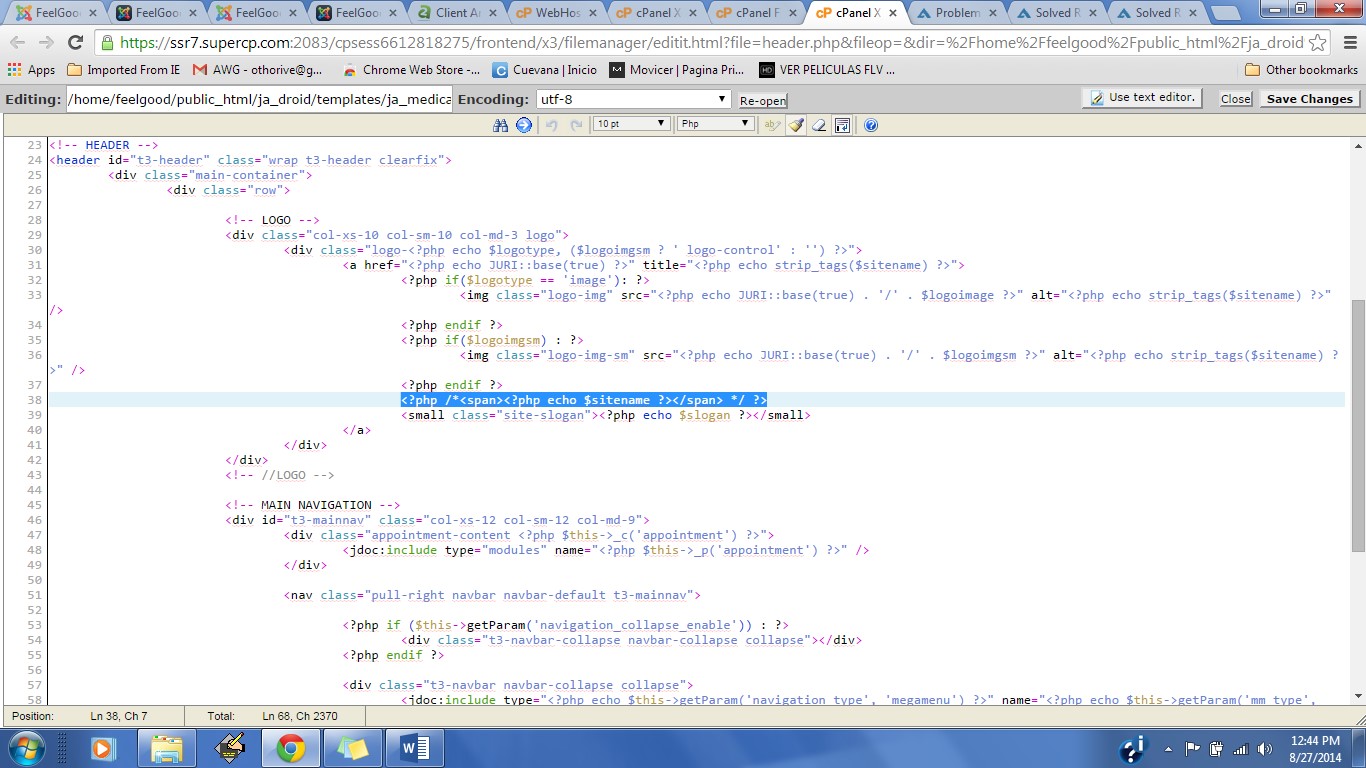1366x768 pixels.
Task: Open the 10 pt font size dropdown
Action: click(631, 124)
